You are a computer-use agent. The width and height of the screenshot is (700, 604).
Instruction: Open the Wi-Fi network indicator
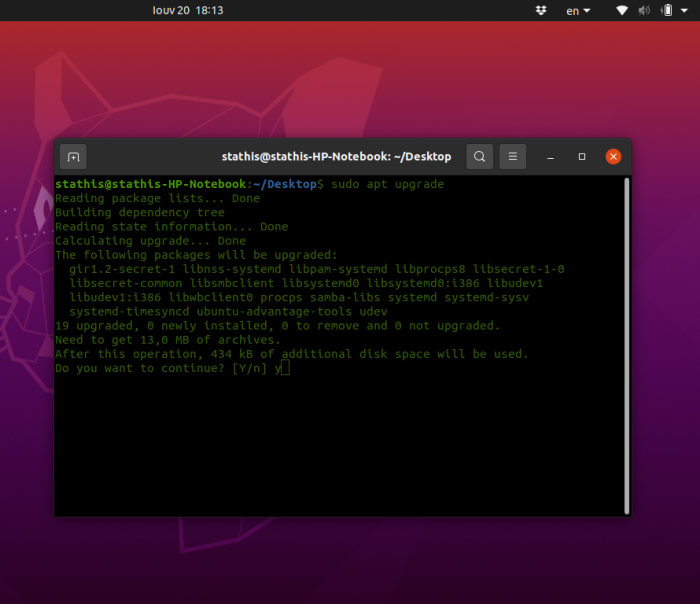pyautogui.click(x=621, y=10)
